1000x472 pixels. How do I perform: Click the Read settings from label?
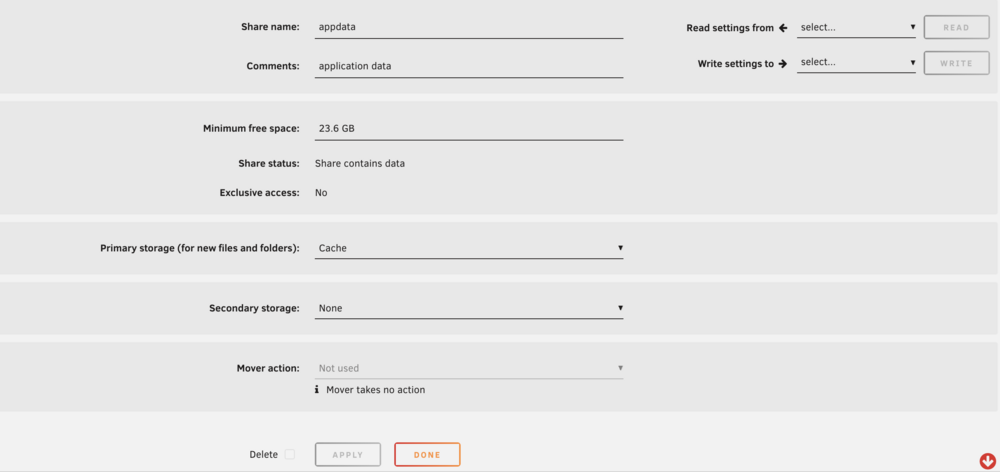pyautogui.click(x=730, y=28)
